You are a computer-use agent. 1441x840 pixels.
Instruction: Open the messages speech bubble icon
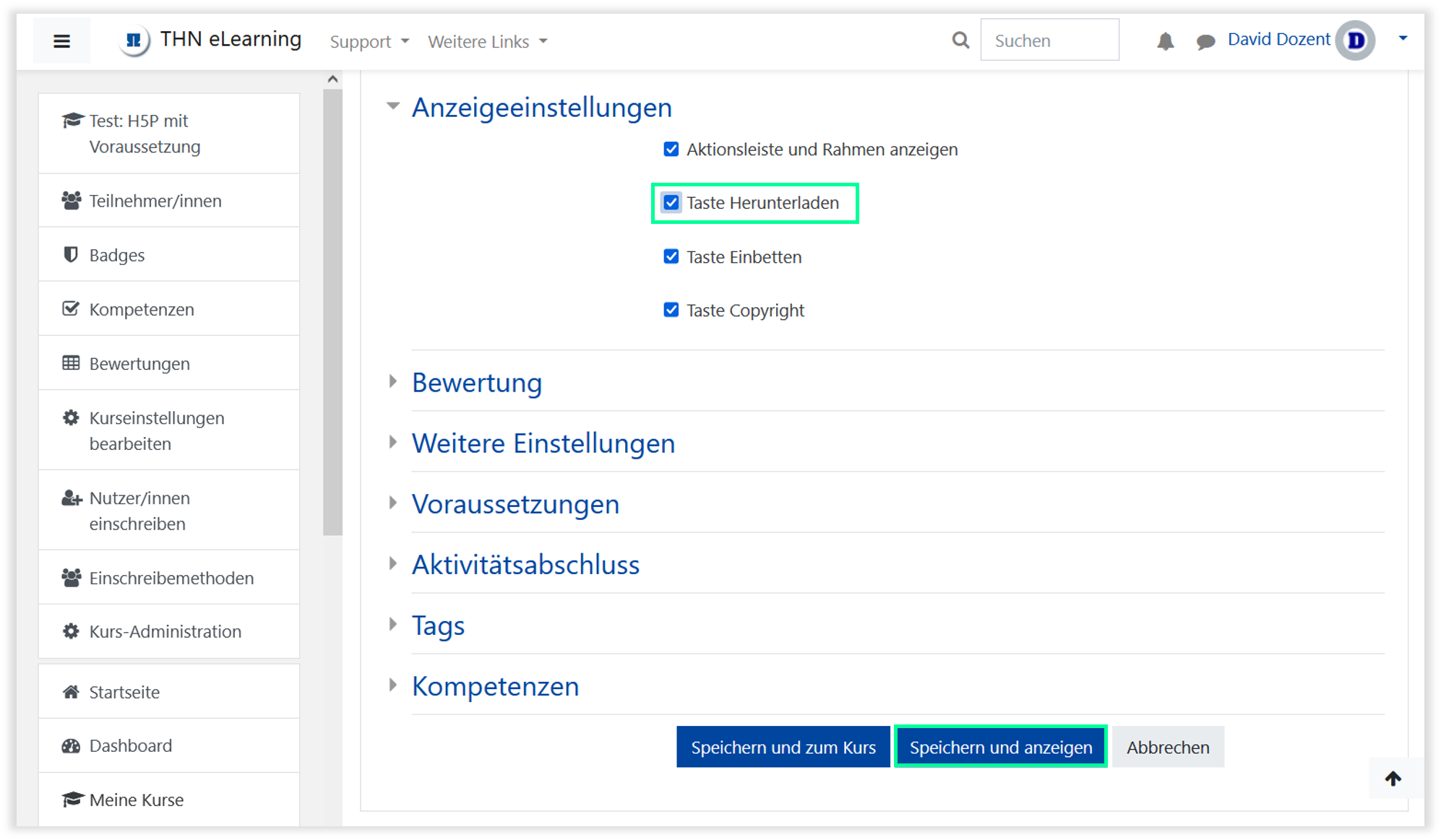tap(1205, 42)
